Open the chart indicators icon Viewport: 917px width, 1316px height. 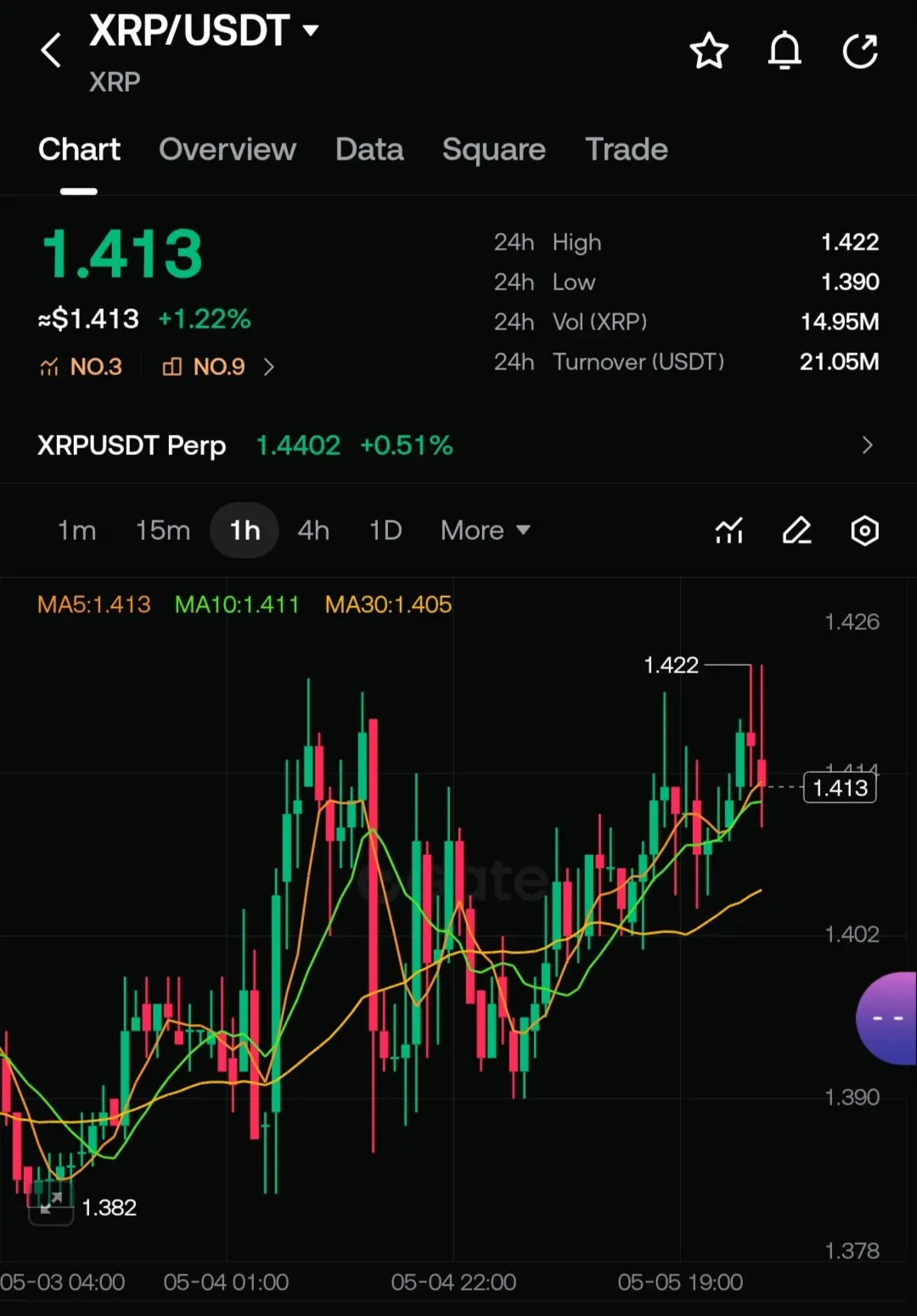[729, 531]
